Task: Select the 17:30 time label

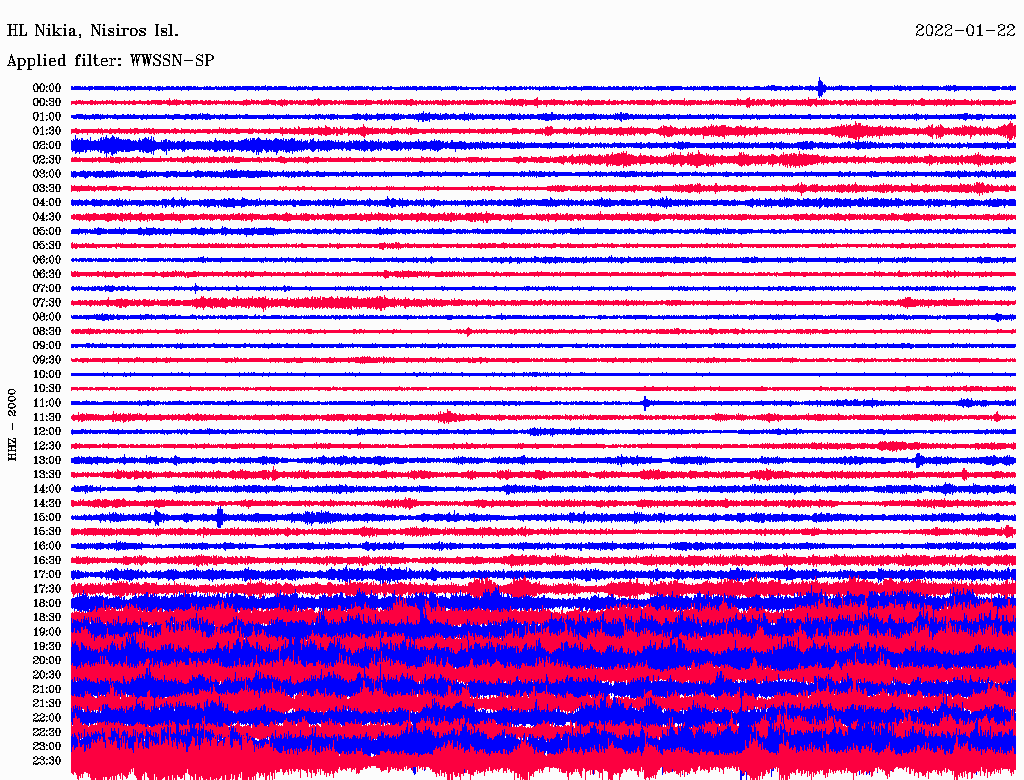Action: tap(47, 589)
